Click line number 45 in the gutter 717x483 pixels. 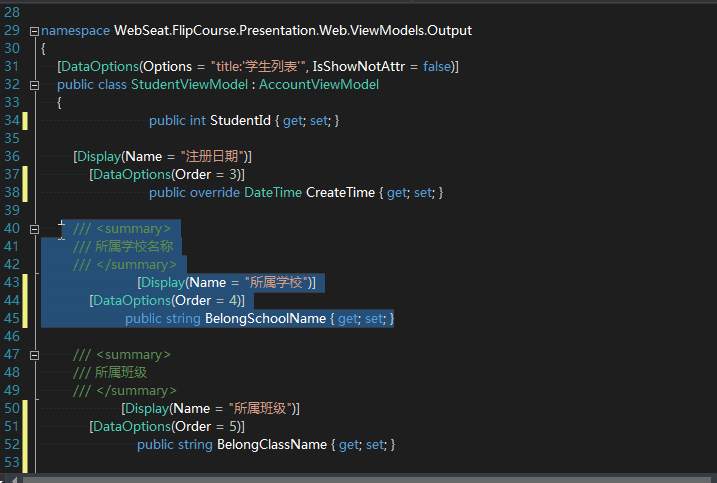pos(12,318)
